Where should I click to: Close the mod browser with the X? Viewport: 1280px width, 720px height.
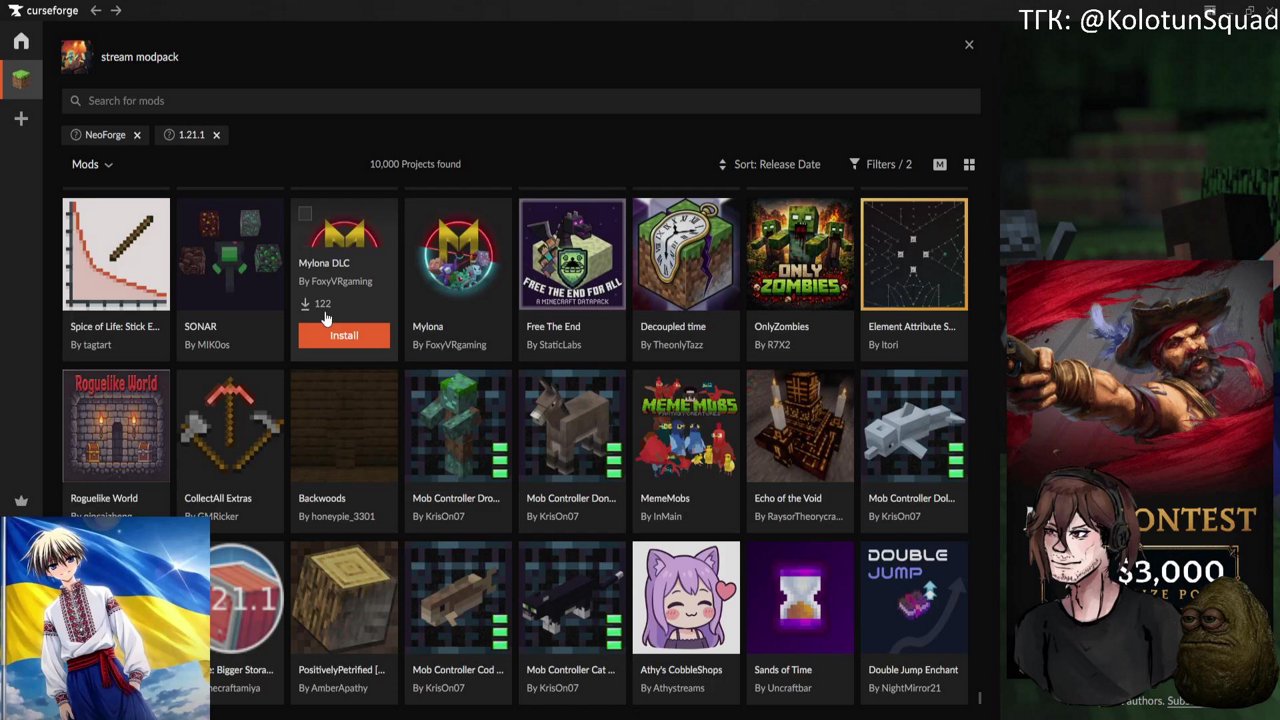pos(969,45)
